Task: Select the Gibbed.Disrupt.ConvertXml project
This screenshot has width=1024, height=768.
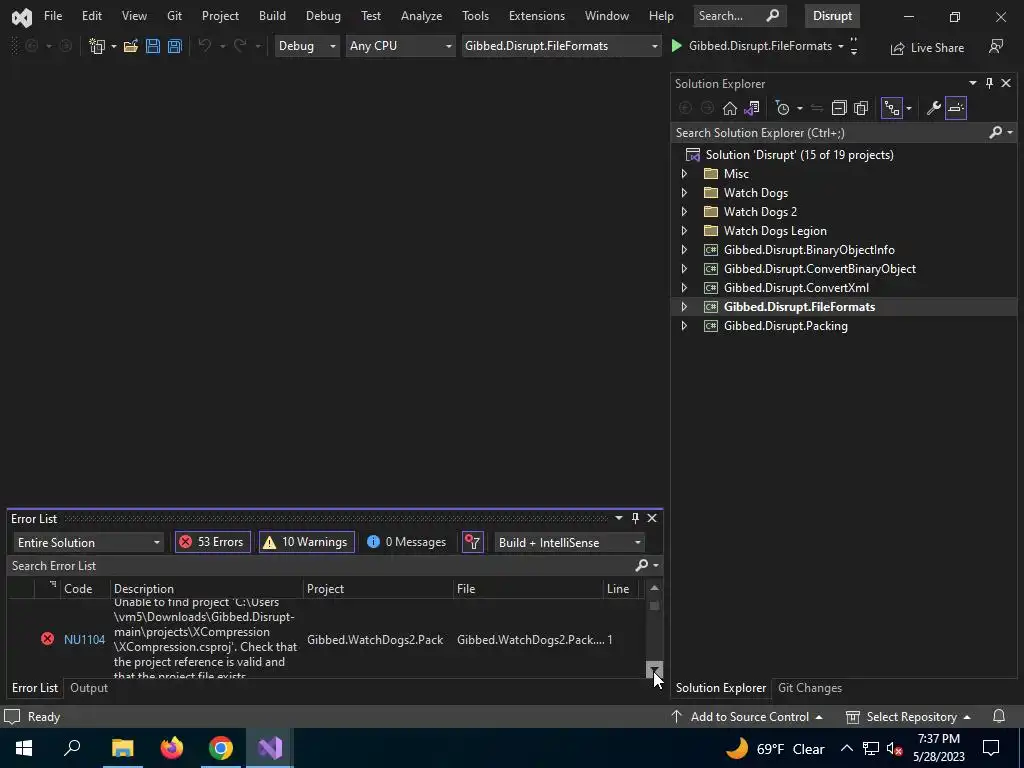Action: (x=796, y=288)
